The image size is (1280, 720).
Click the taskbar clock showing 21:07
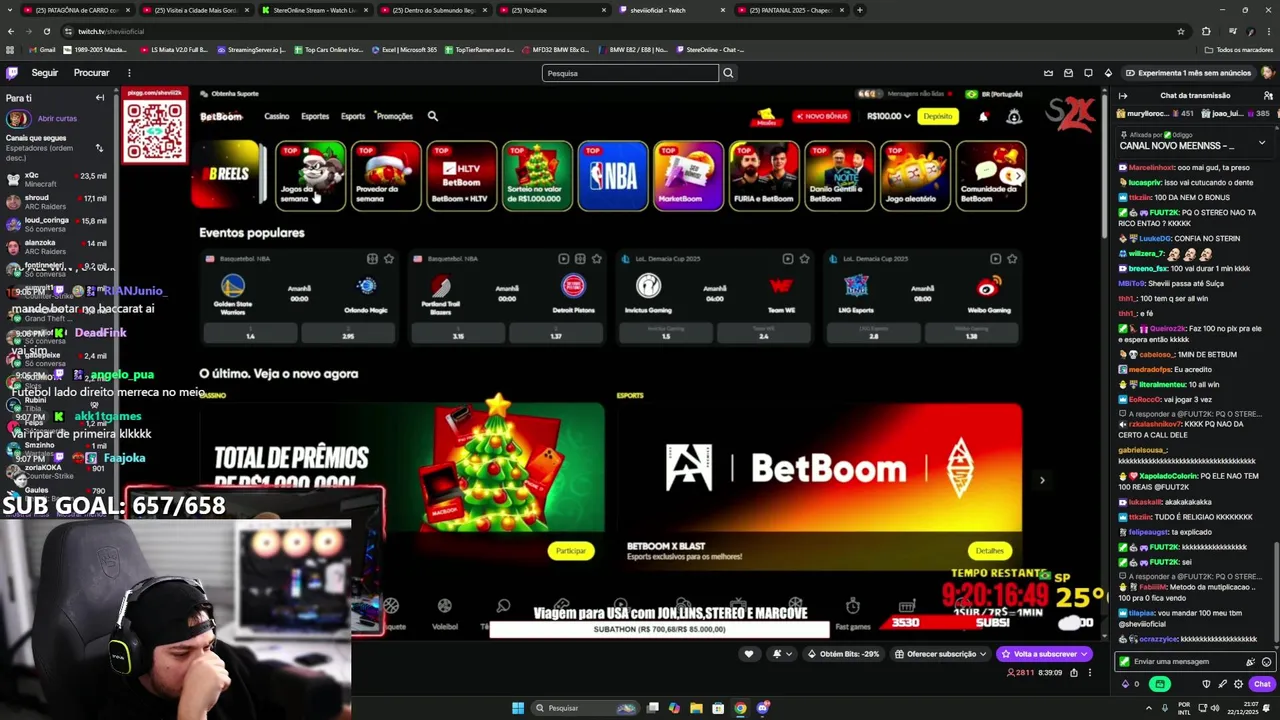(1242, 708)
